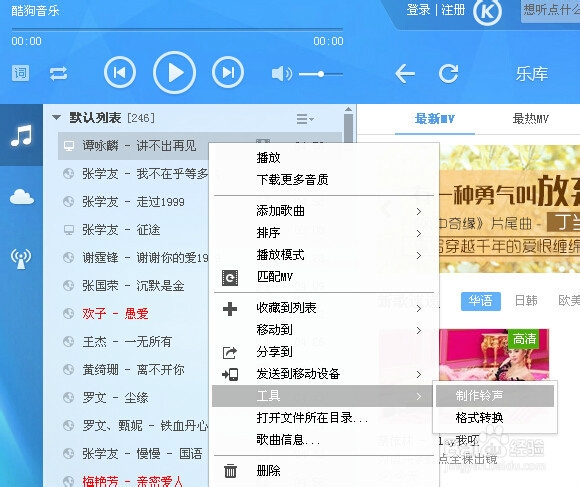
Task: Start playback with the play button
Action: point(174,72)
